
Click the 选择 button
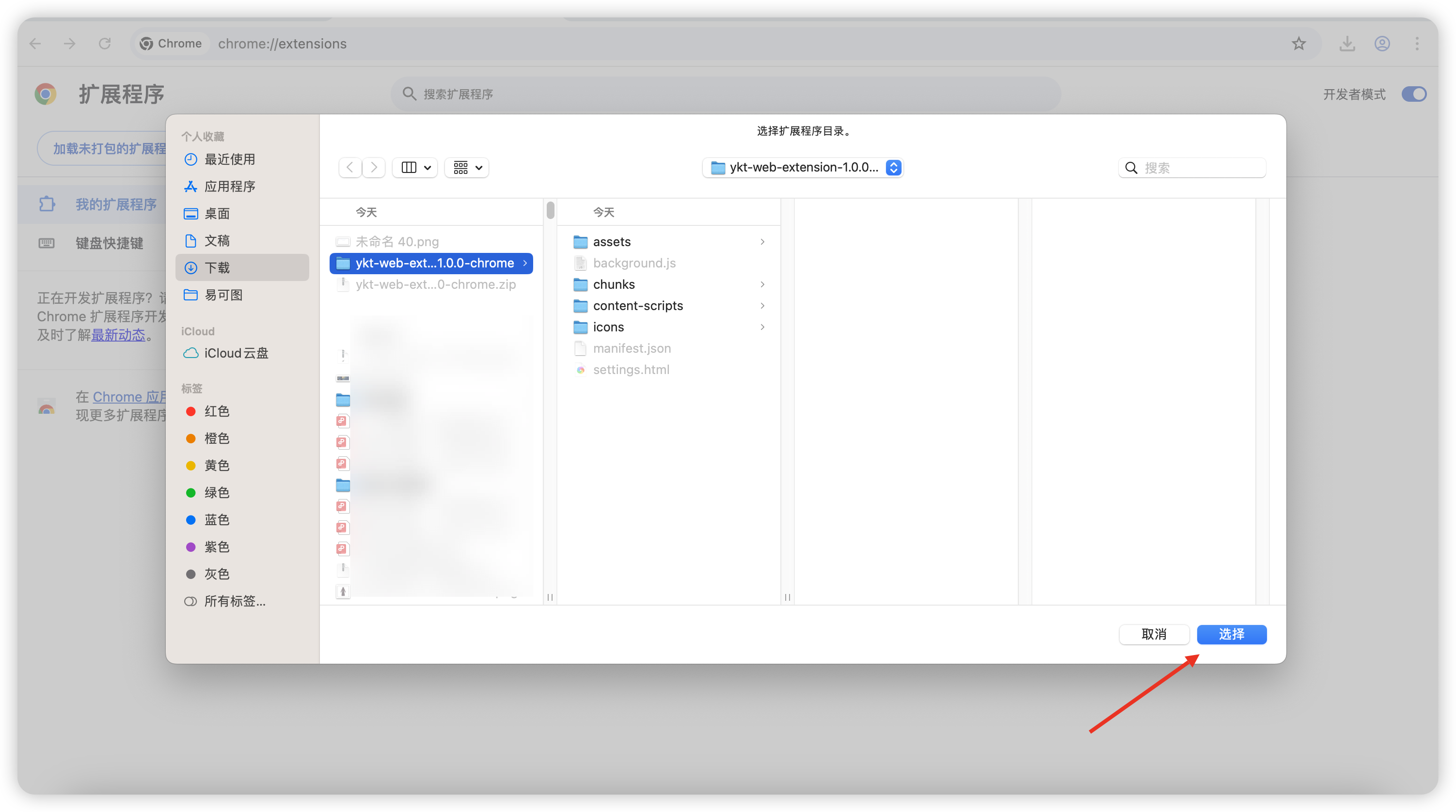coord(1231,634)
